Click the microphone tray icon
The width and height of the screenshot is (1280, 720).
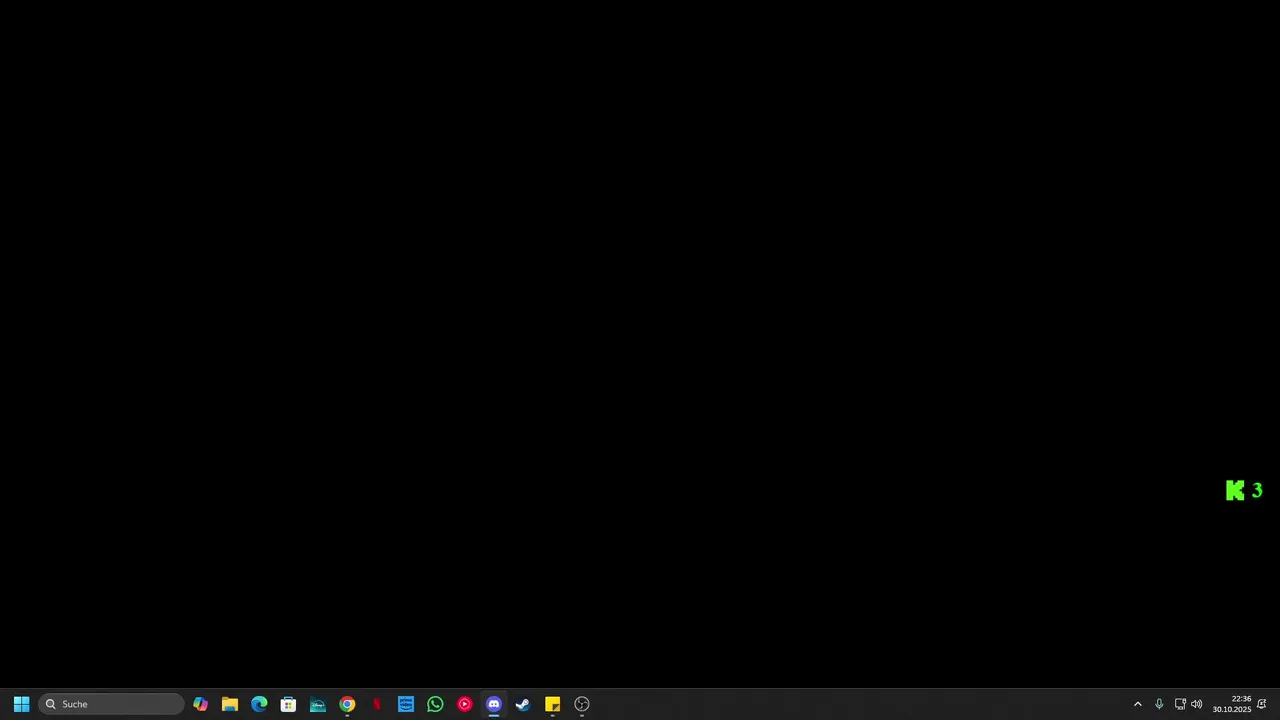1159,704
